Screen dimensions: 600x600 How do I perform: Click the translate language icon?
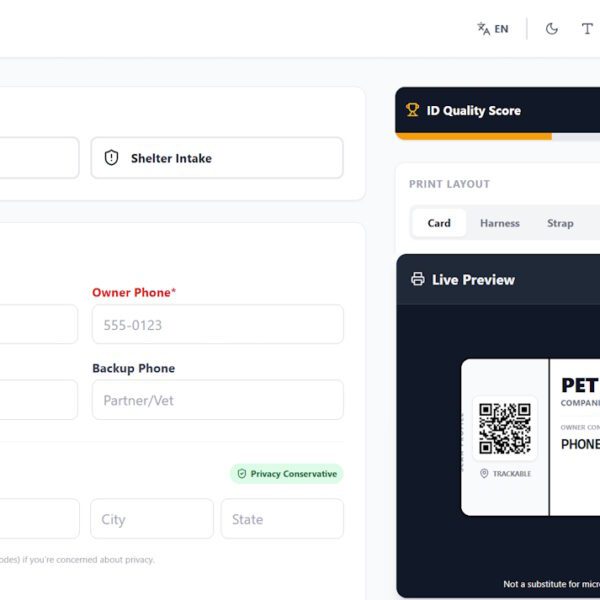(484, 29)
